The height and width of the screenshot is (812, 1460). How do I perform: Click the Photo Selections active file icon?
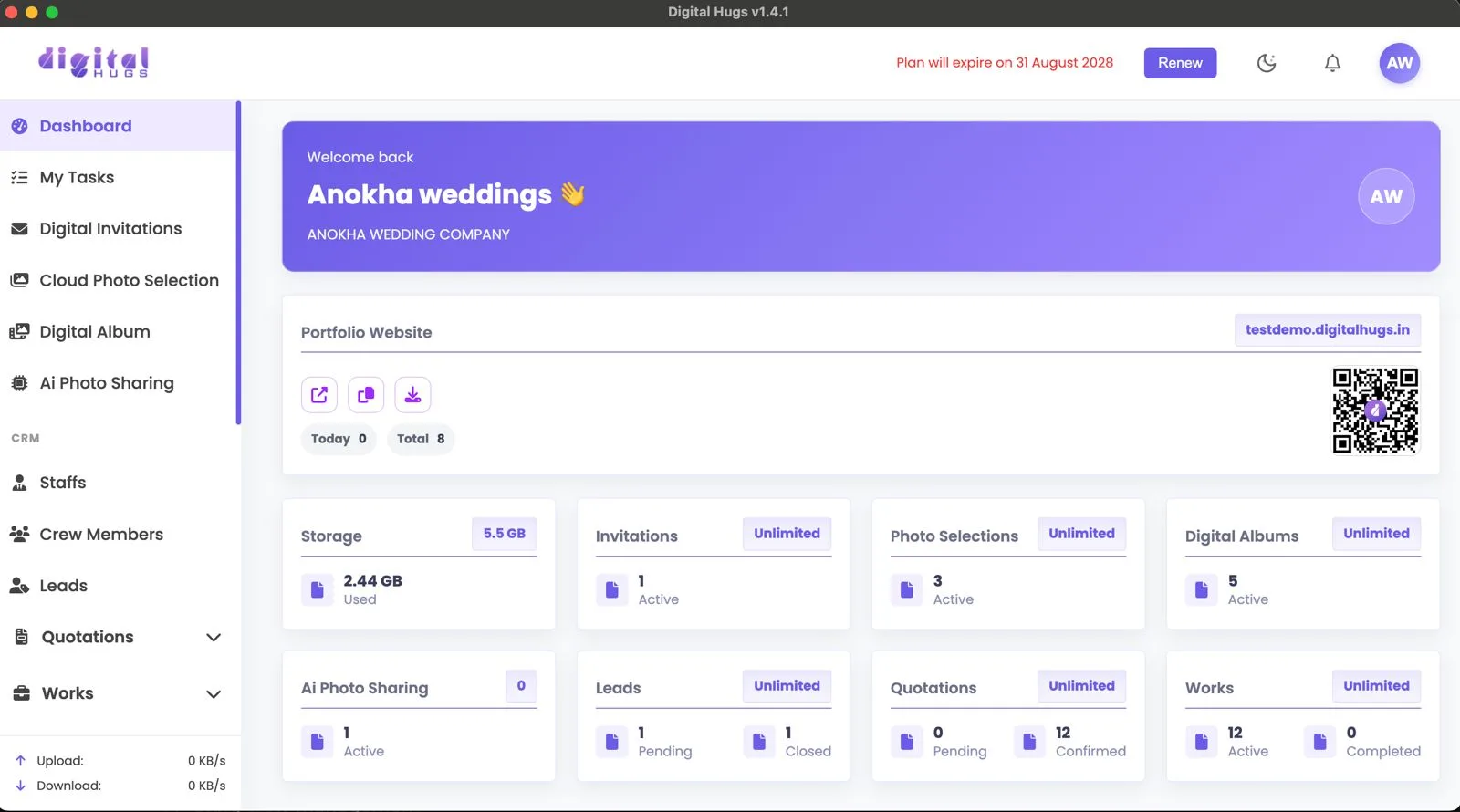pyautogui.click(x=907, y=590)
